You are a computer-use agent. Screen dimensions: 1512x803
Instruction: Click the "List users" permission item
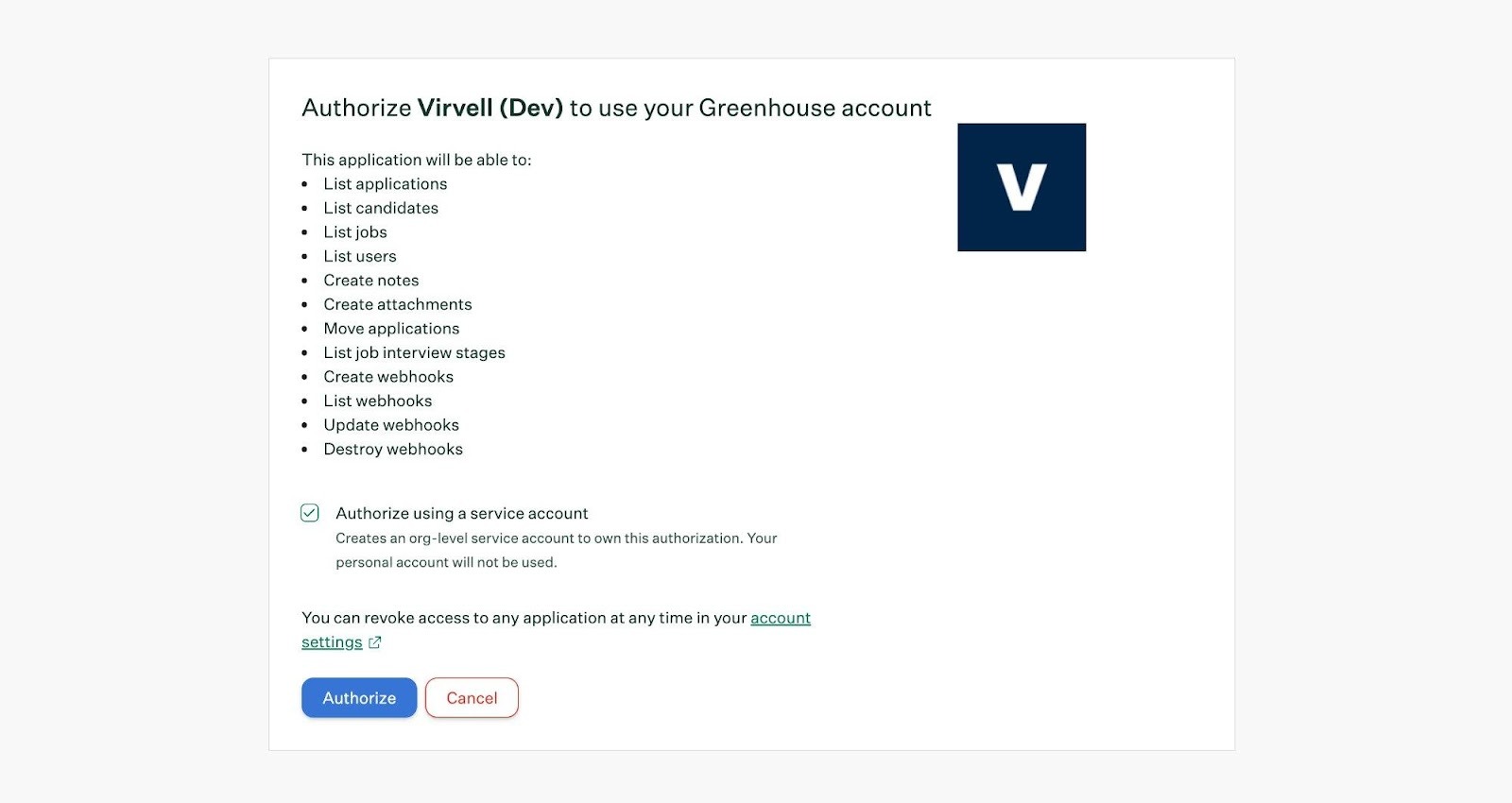click(x=360, y=256)
